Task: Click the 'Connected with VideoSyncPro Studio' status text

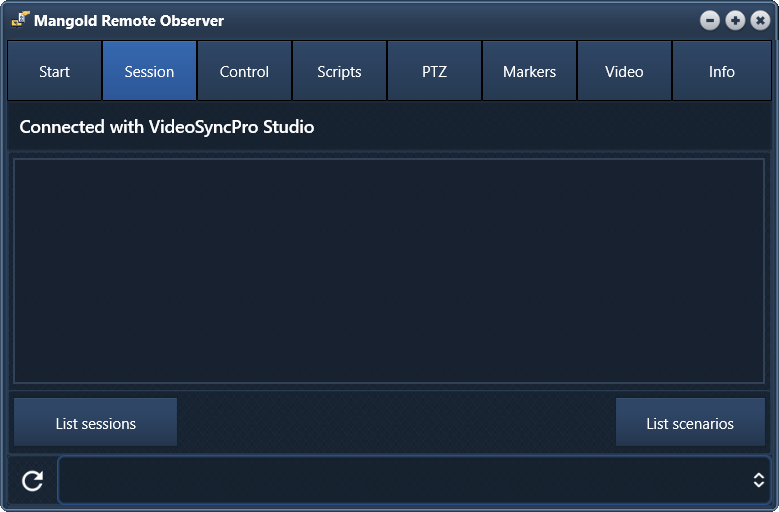Action: 166,127
